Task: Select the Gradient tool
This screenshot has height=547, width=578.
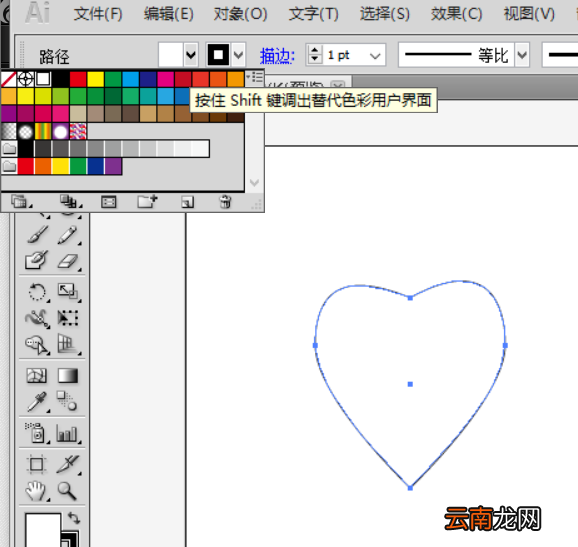Action: pyautogui.click(x=68, y=376)
